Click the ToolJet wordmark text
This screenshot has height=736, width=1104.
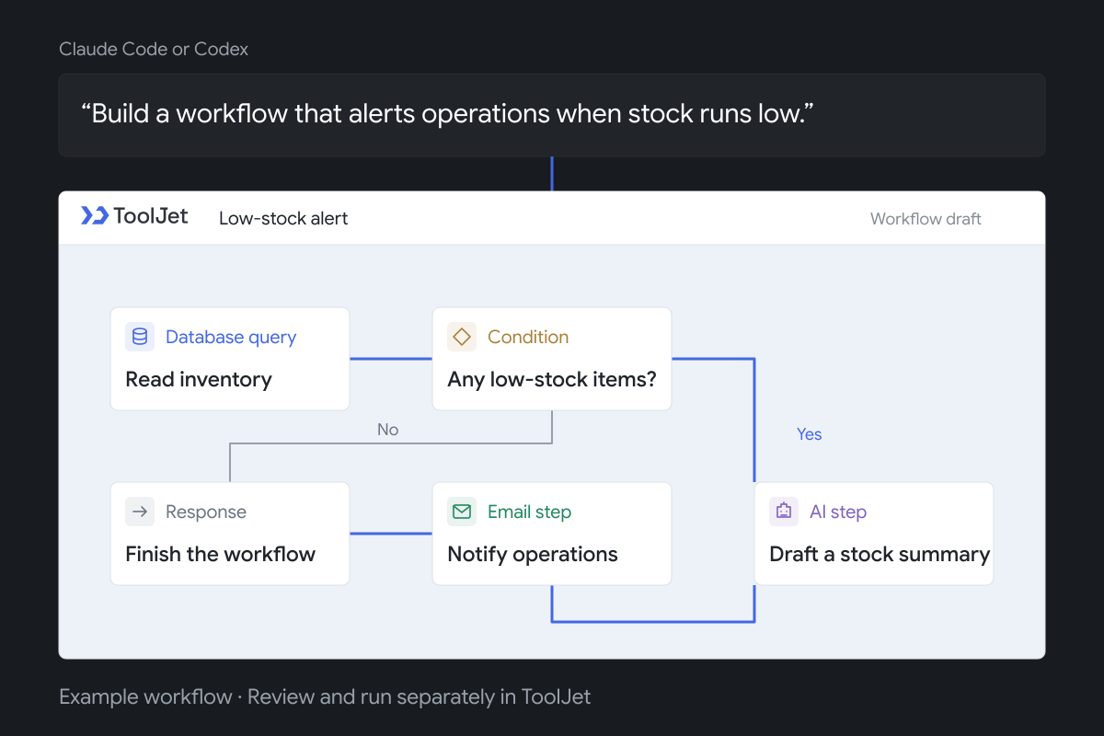[151, 216]
